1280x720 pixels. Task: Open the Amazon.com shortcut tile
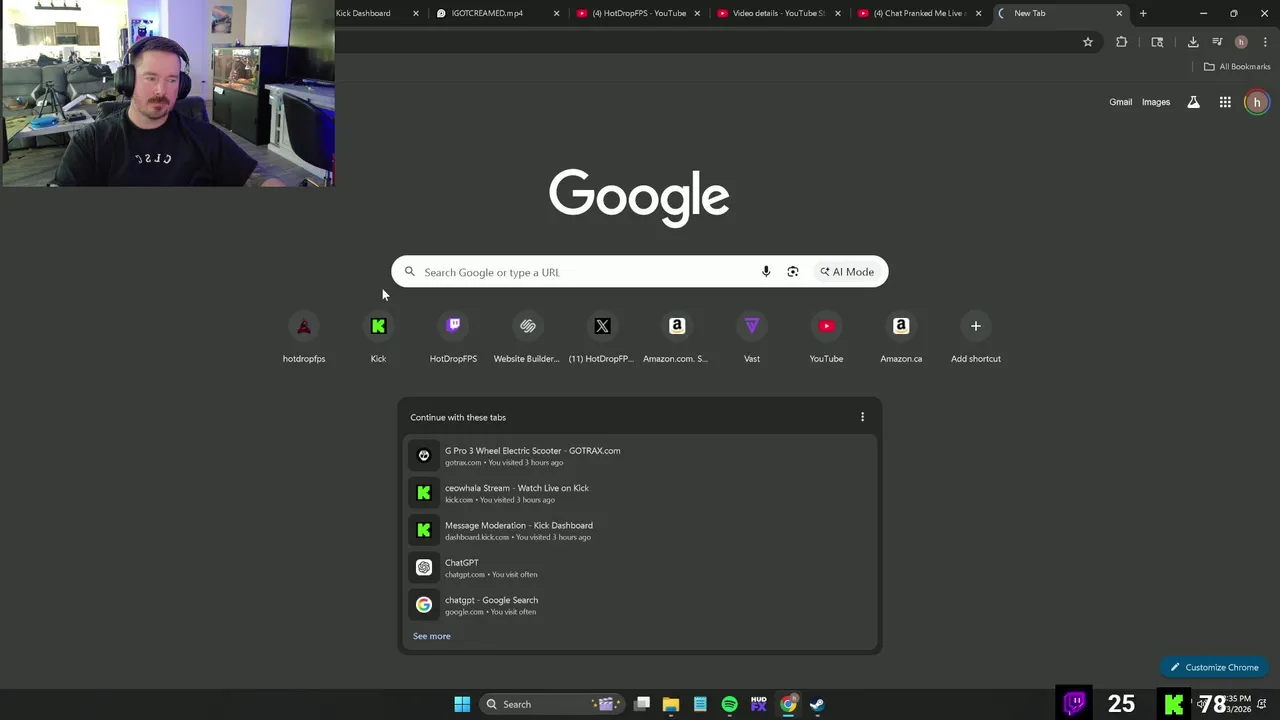[x=677, y=338]
